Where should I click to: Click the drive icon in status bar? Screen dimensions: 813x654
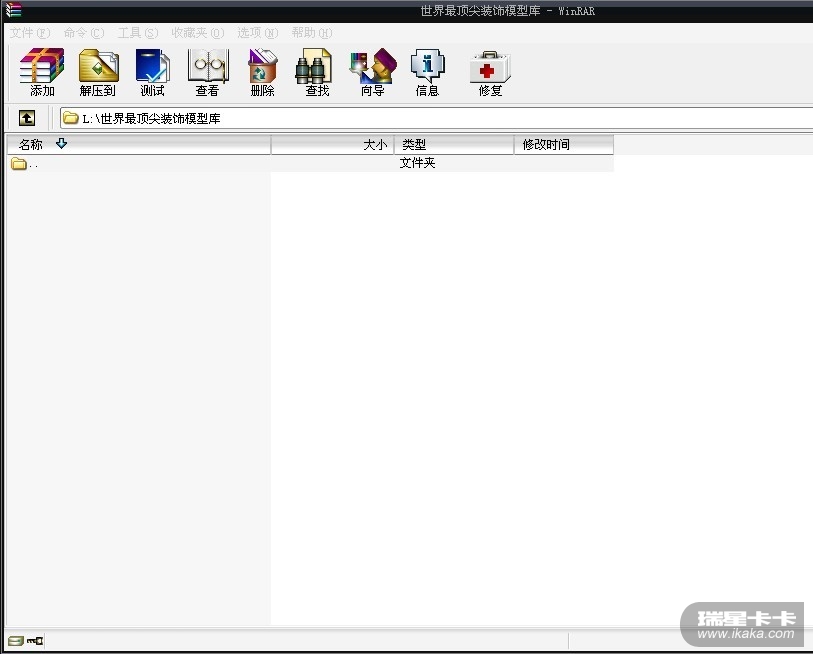[x=16, y=641]
